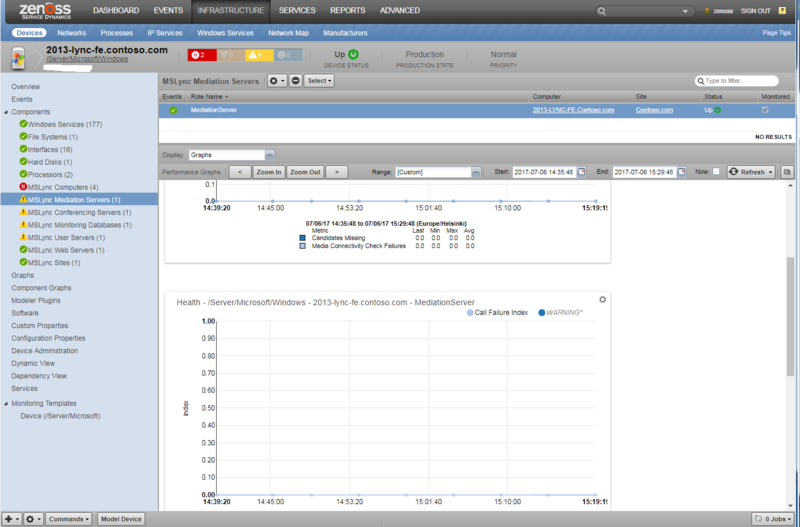Click the pop-out graphs icon beside Refresh
The height and width of the screenshot is (527, 800).
pyautogui.click(x=787, y=172)
